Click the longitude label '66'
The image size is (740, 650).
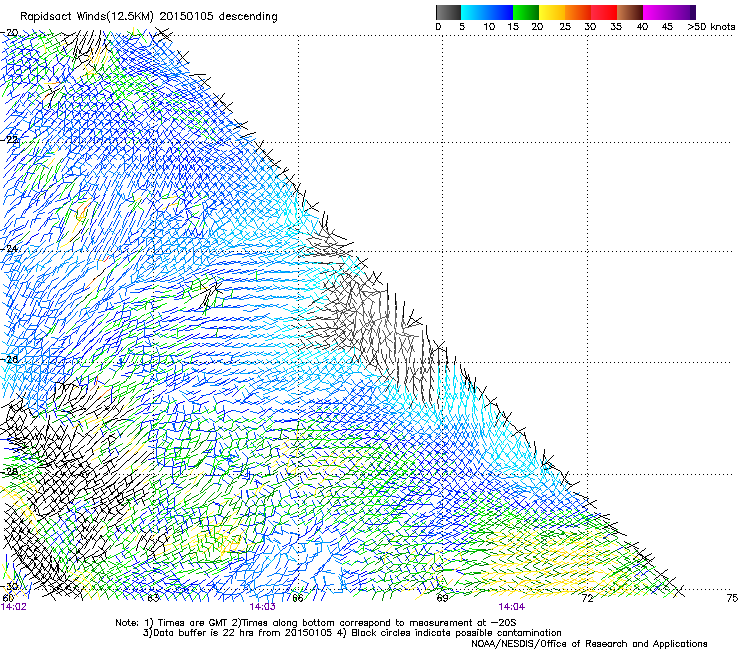coord(298,598)
